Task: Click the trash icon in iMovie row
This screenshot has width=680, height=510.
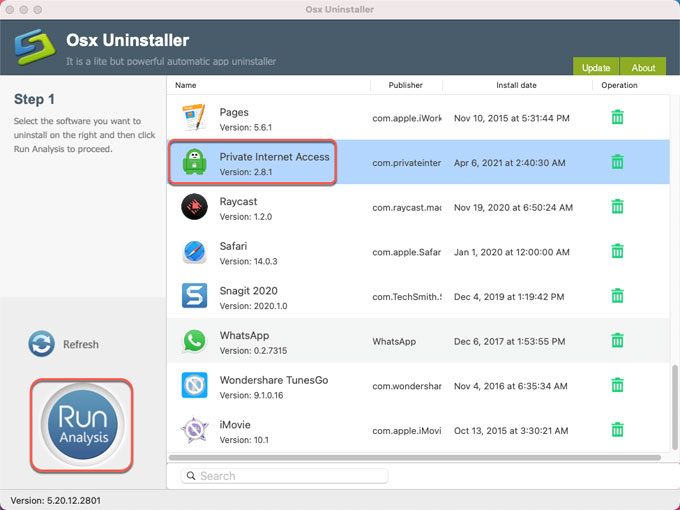Action: tap(618, 430)
